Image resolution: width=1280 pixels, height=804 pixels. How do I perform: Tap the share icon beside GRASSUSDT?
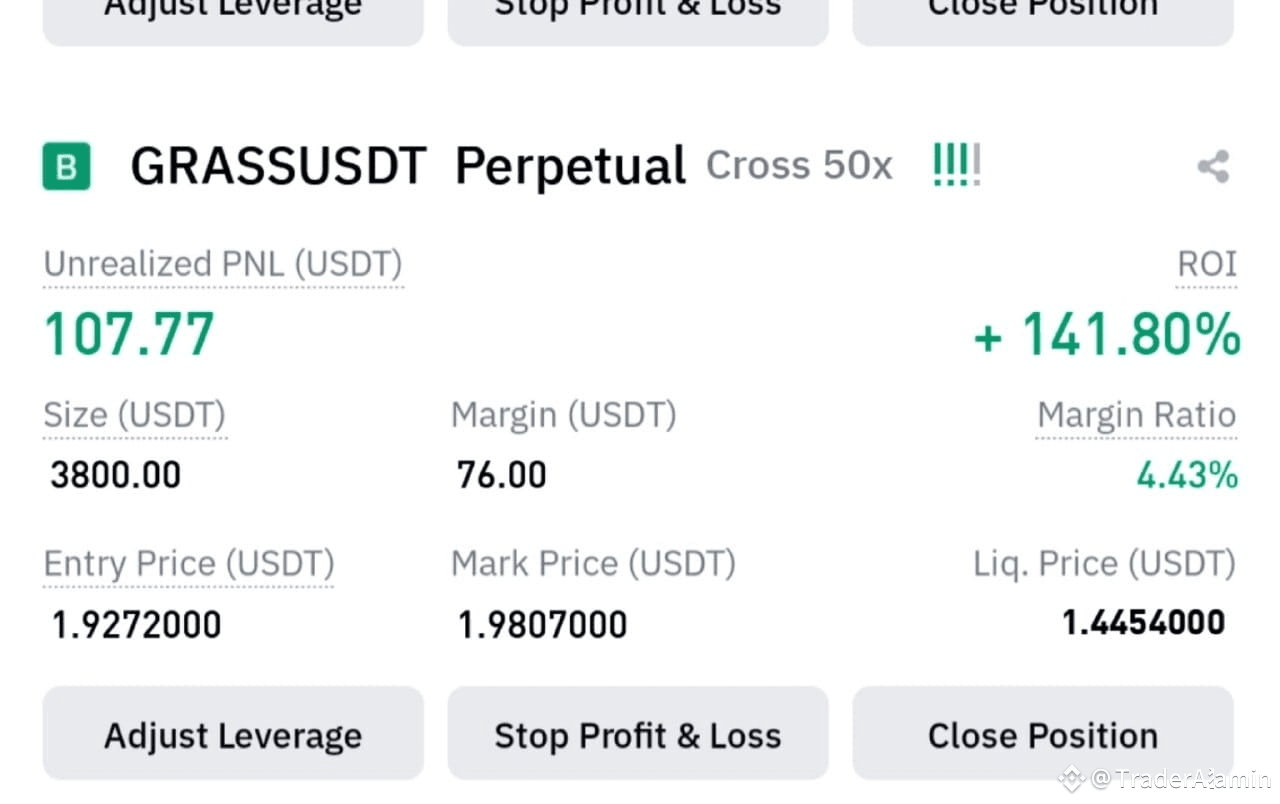tap(1213, 167)
